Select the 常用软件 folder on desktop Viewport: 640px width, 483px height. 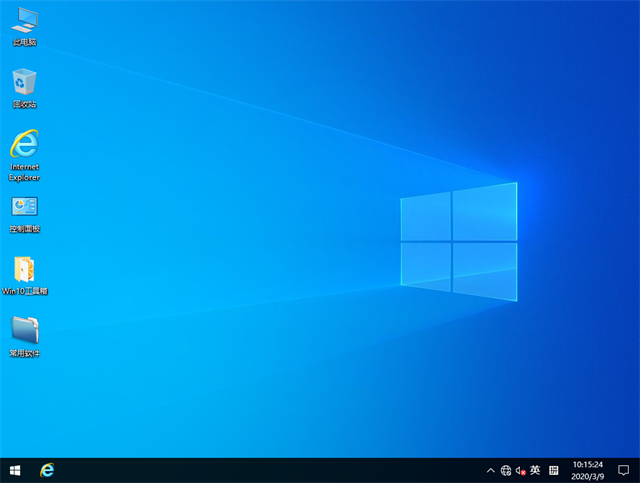click(x=25, y=330)
